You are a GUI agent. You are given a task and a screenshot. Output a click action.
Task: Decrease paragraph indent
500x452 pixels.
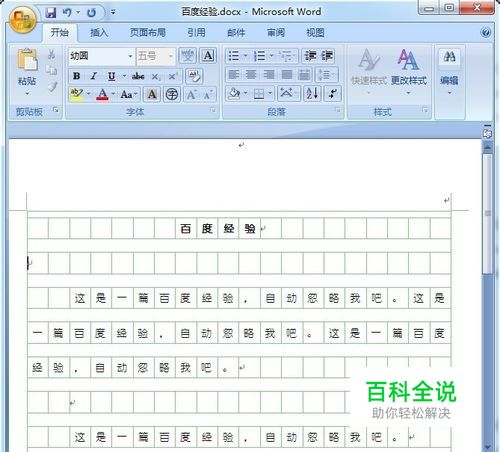[x=310, y=56]
